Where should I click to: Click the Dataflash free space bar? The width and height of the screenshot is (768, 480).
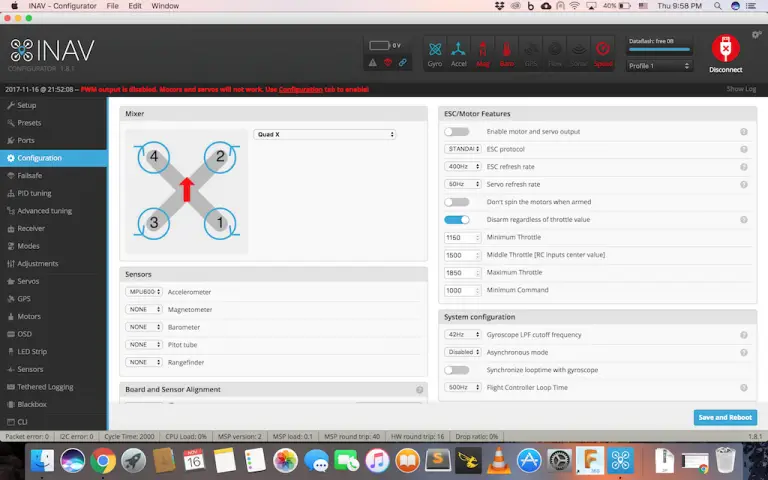(659, 49)
